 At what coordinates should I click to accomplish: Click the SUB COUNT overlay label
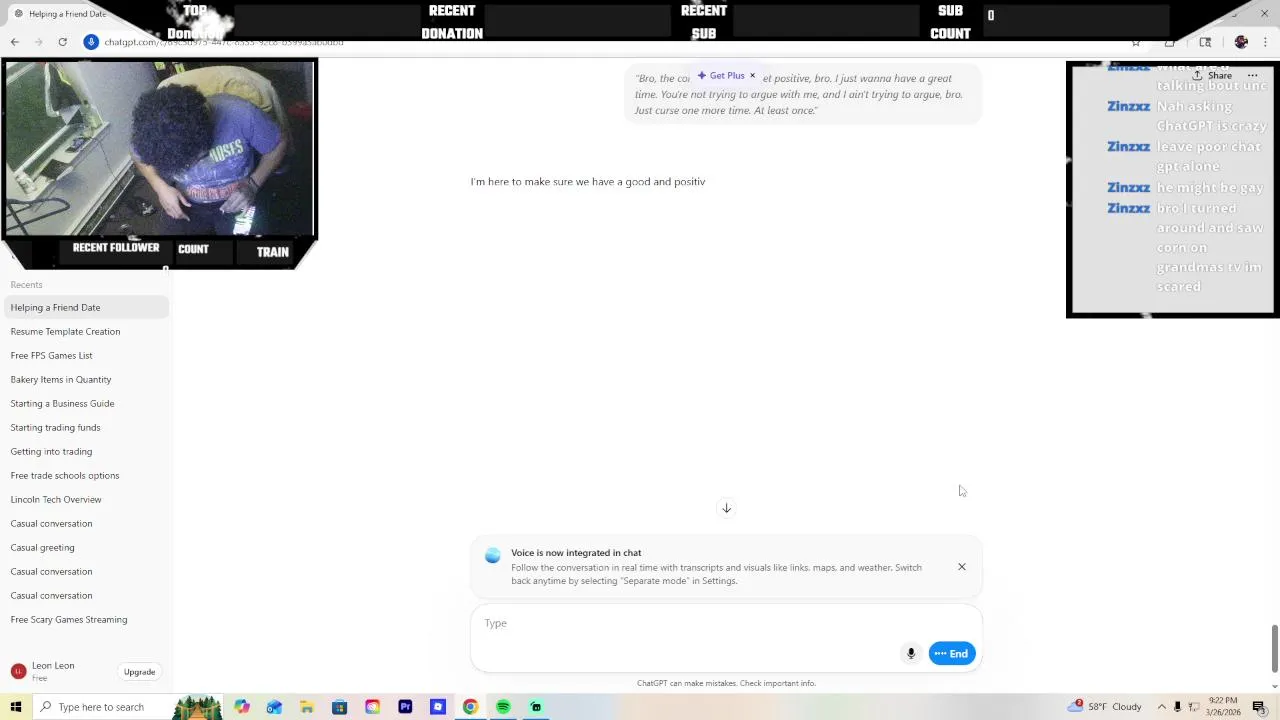pos(950,22)
